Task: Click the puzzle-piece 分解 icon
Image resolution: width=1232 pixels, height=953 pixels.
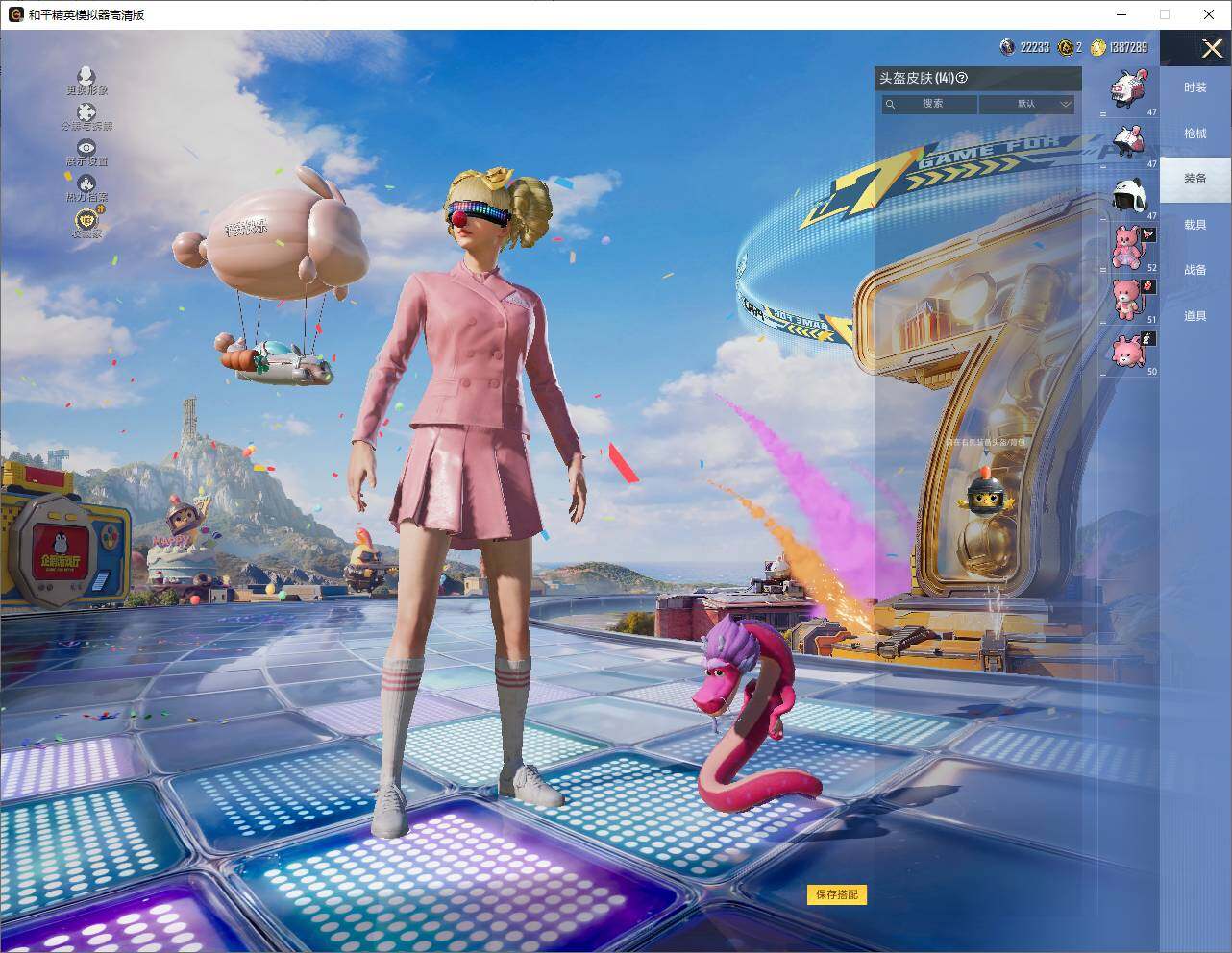Action: (x=86, y=112)
